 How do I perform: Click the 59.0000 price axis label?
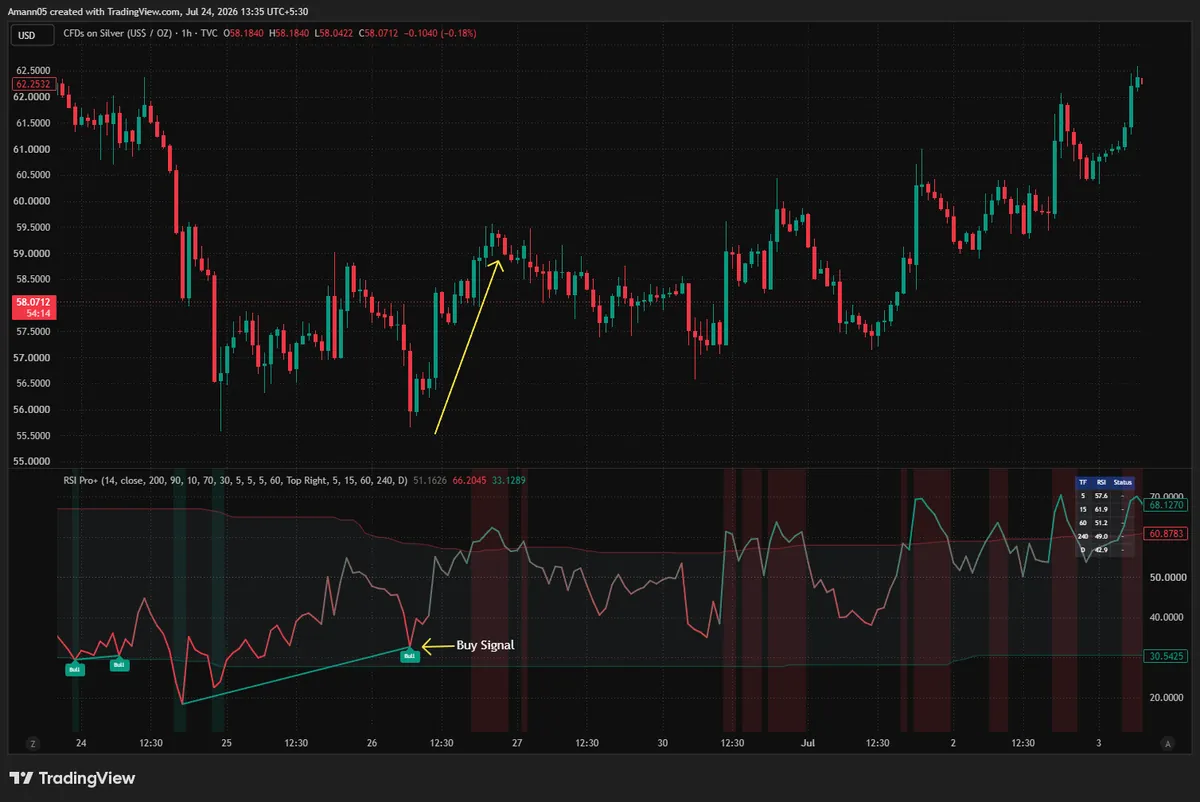point(34,253)
